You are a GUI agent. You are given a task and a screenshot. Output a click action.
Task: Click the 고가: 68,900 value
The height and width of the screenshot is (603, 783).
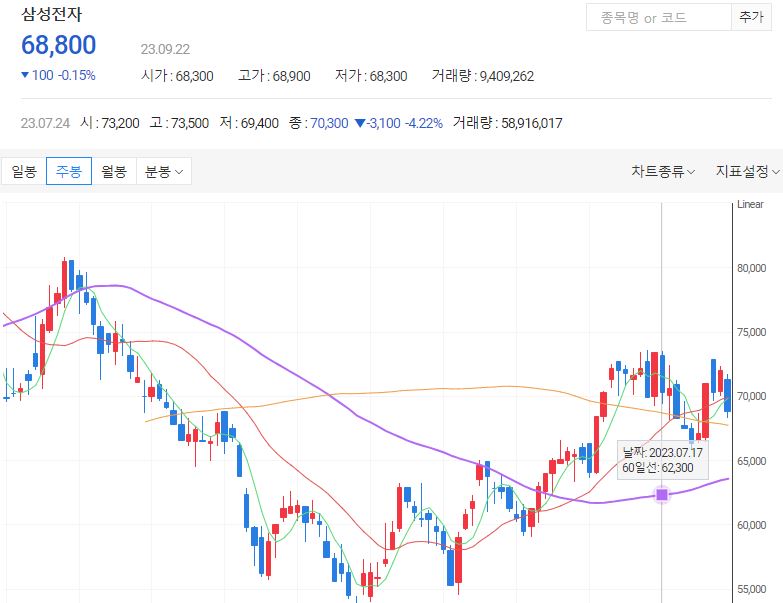(274, 76)
